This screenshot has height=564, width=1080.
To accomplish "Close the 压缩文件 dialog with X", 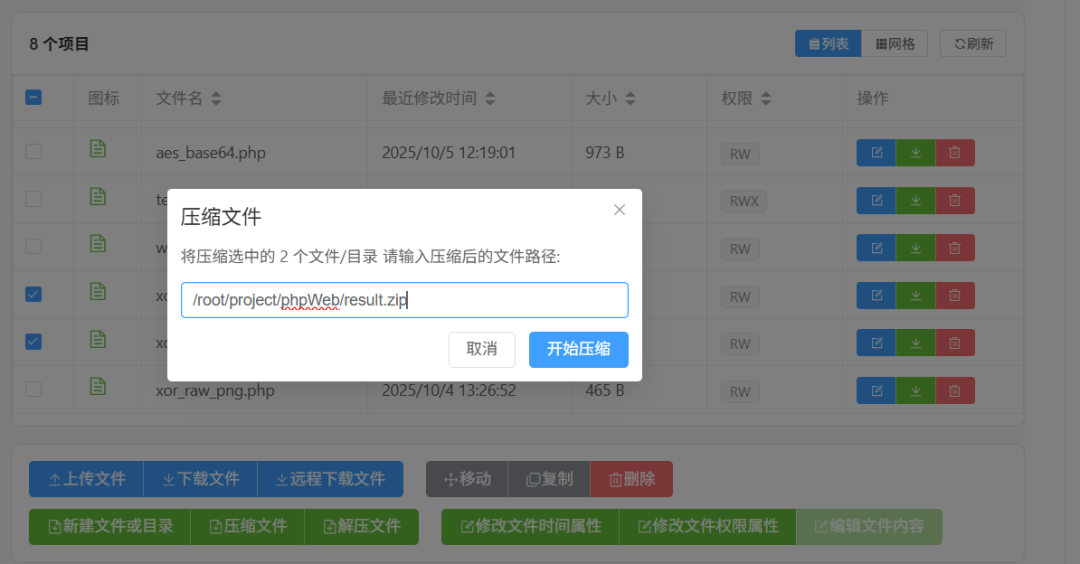I will pyautogui.click(x=619, y=210).
